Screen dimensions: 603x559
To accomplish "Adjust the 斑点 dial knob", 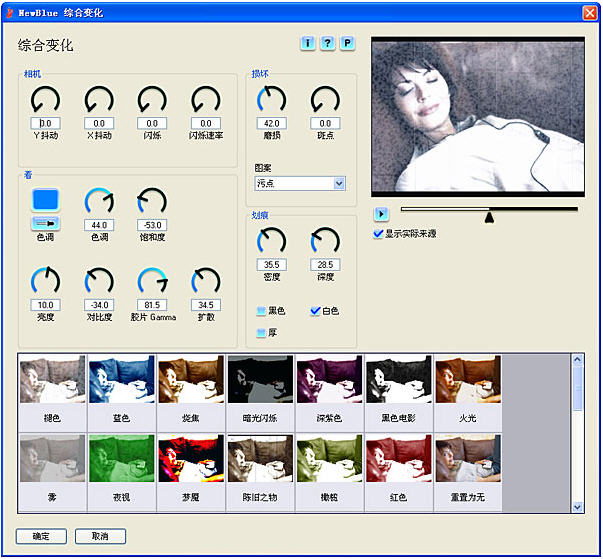I will coord(325,100).
